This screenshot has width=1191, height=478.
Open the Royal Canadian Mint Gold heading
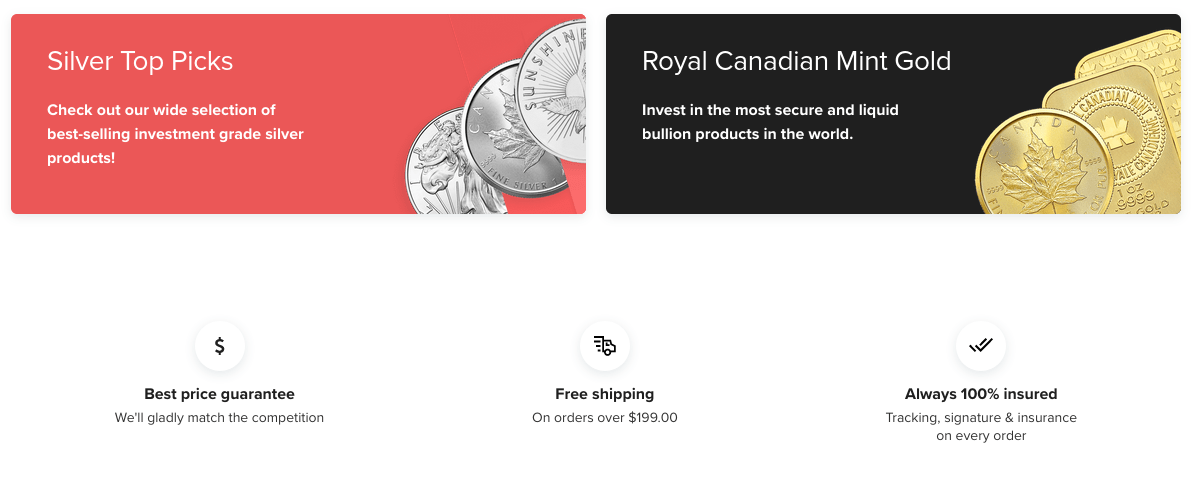click(x=796, y=61)
